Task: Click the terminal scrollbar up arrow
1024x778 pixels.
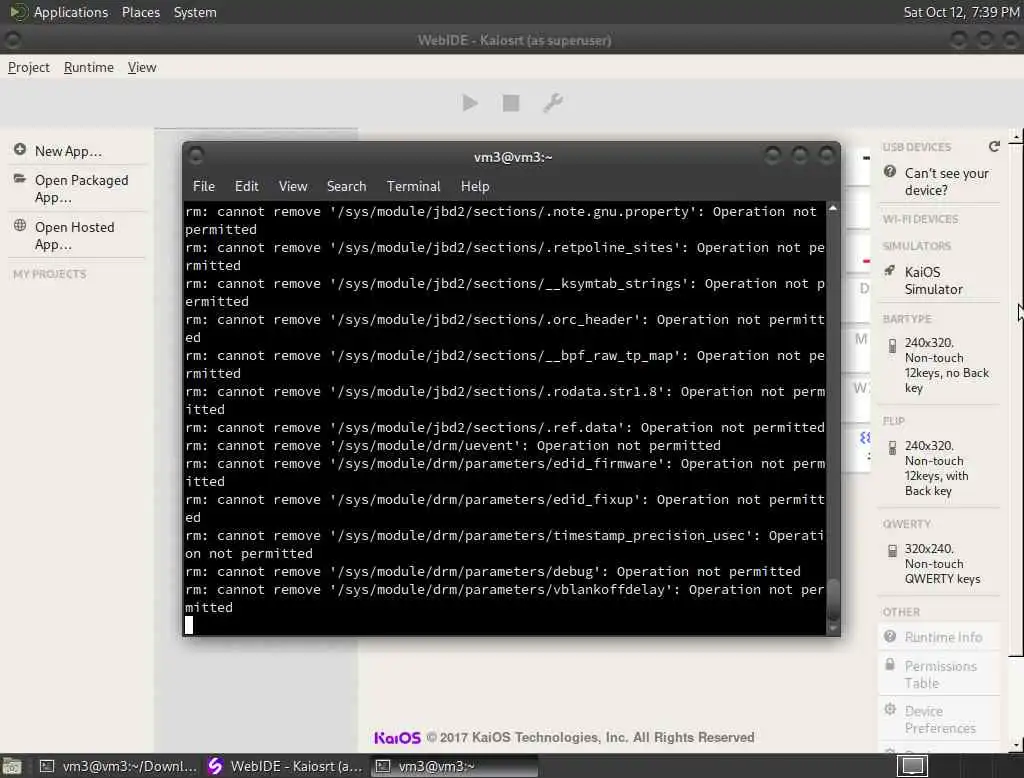Action: point(833,208)
